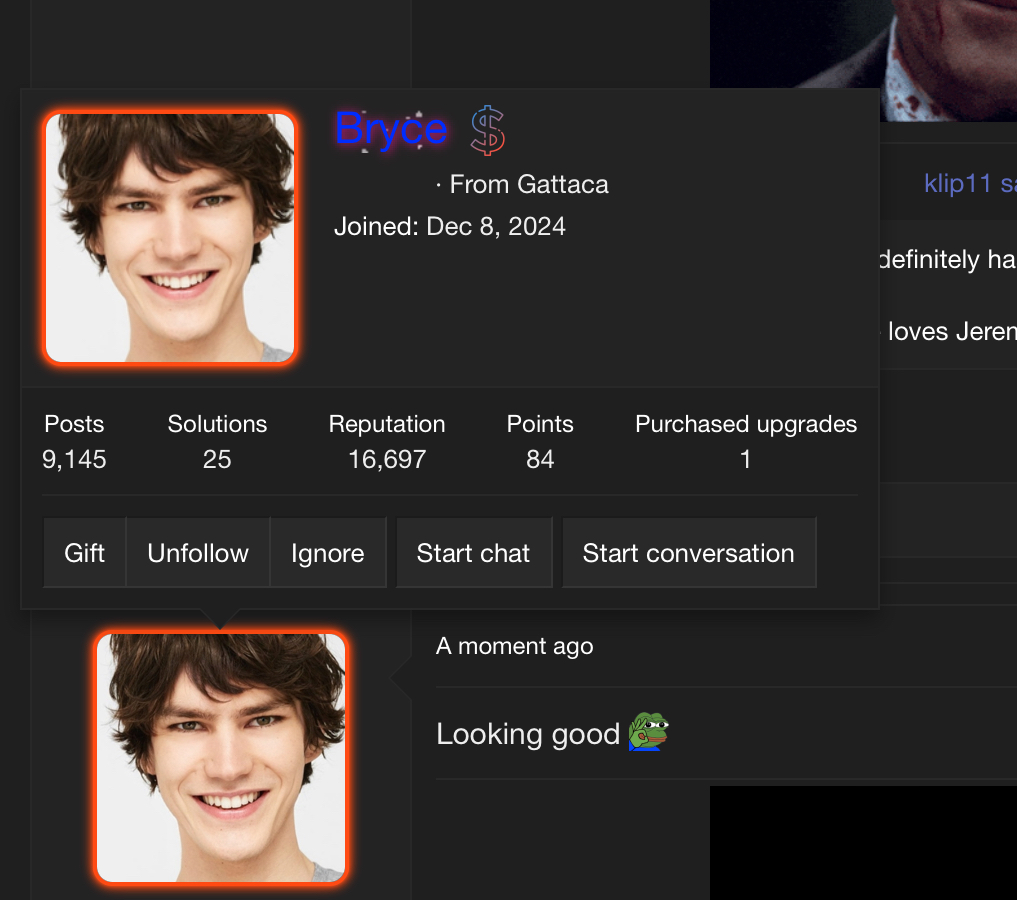Click the post author avatar below the card
This screenshot has height=900, width=1017.
point(221,757)
